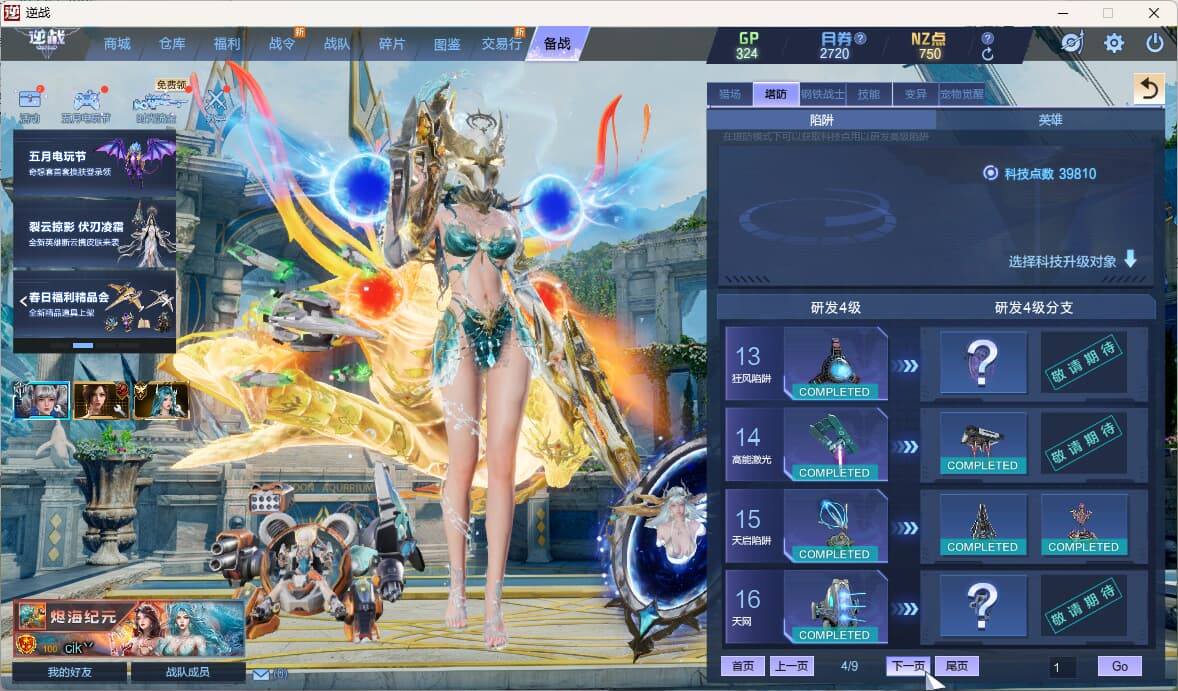Open the crossed swords icon

[216, 102]
